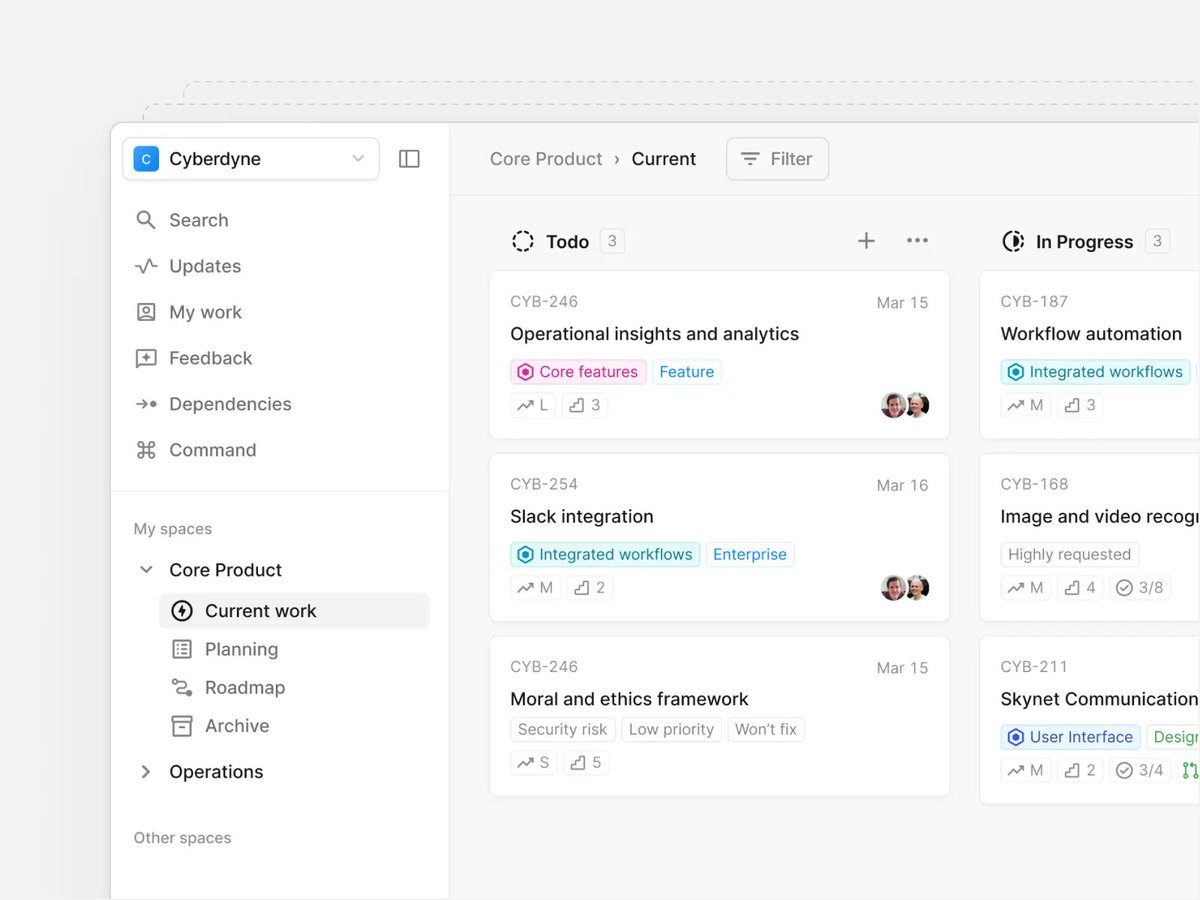
Task: Click the CYB-254 issue ID
Action: 544,484
